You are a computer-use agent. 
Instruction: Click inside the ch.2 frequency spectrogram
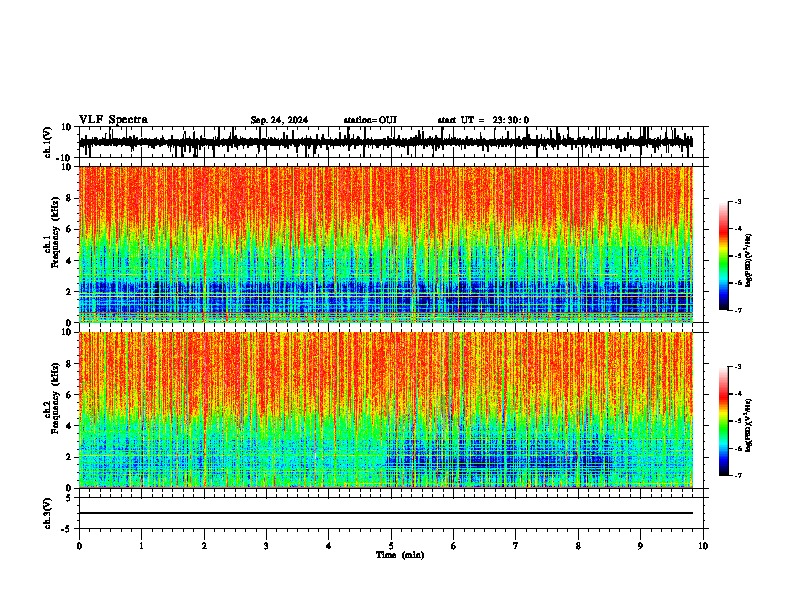point(386,410)
